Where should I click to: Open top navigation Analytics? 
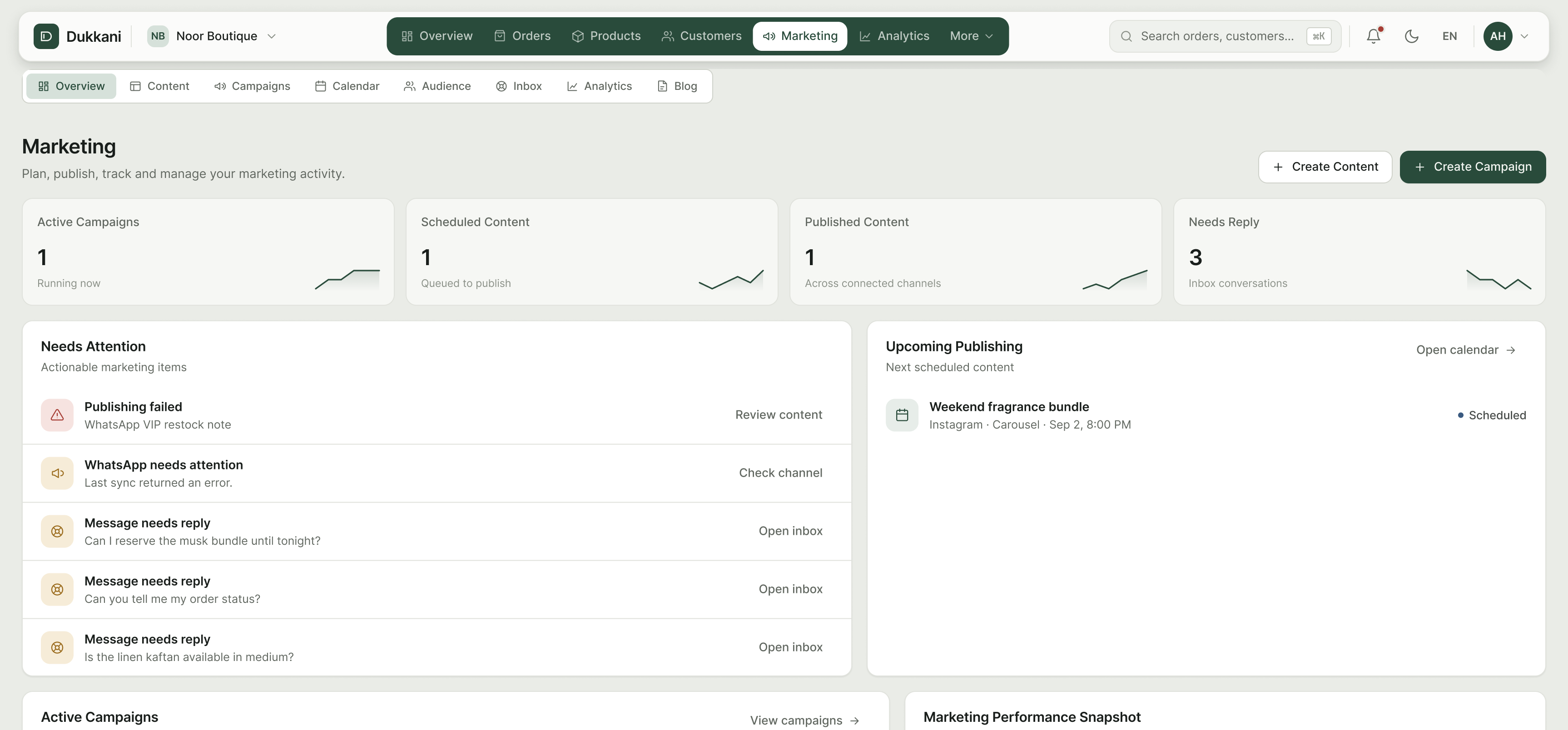[x=894, y=36]
